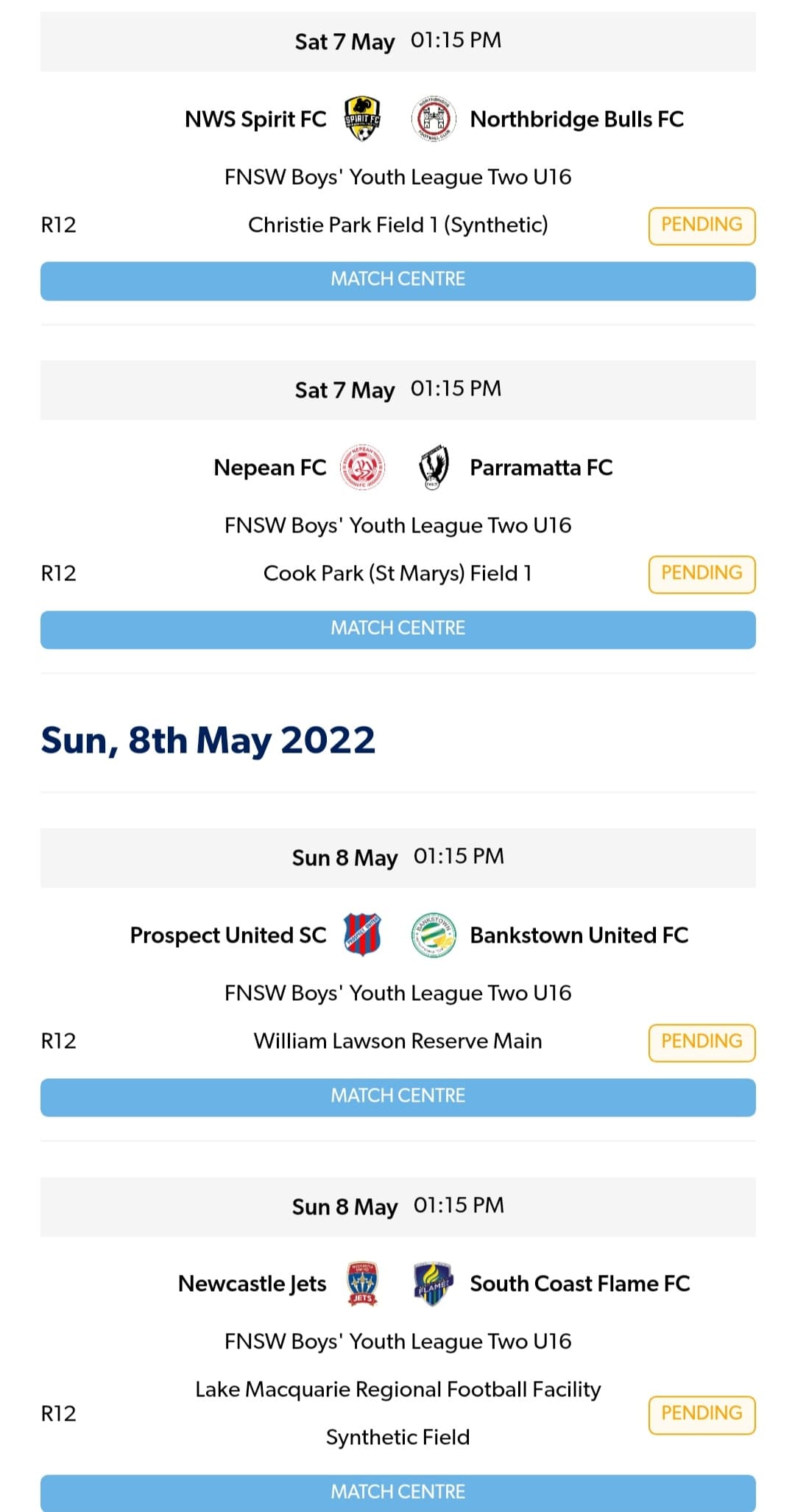The image size is (795, 1512).
Task: Open Match Centre for Nepean vs Parramatta
Action: click(397, 629)
